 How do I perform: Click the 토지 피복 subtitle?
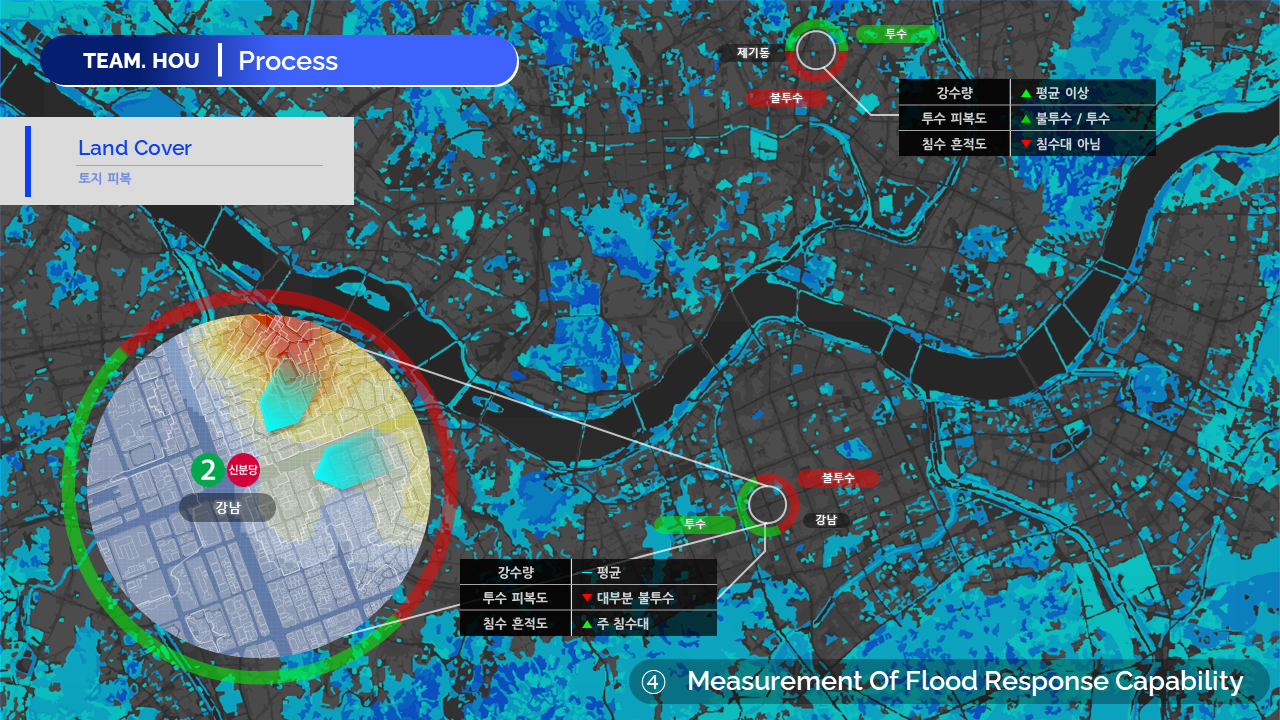(105, 179)
